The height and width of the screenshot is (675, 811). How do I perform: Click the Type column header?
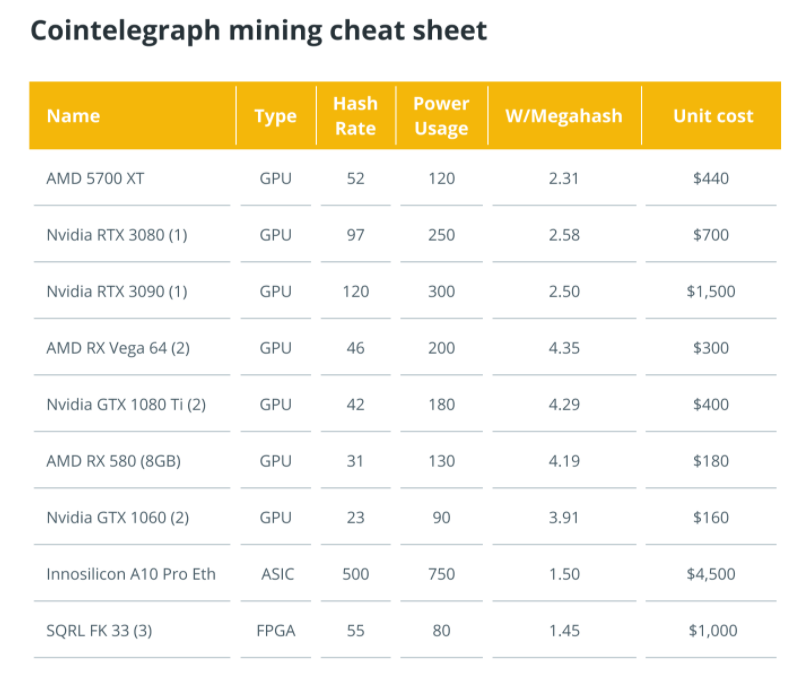(x=275, y=116)
